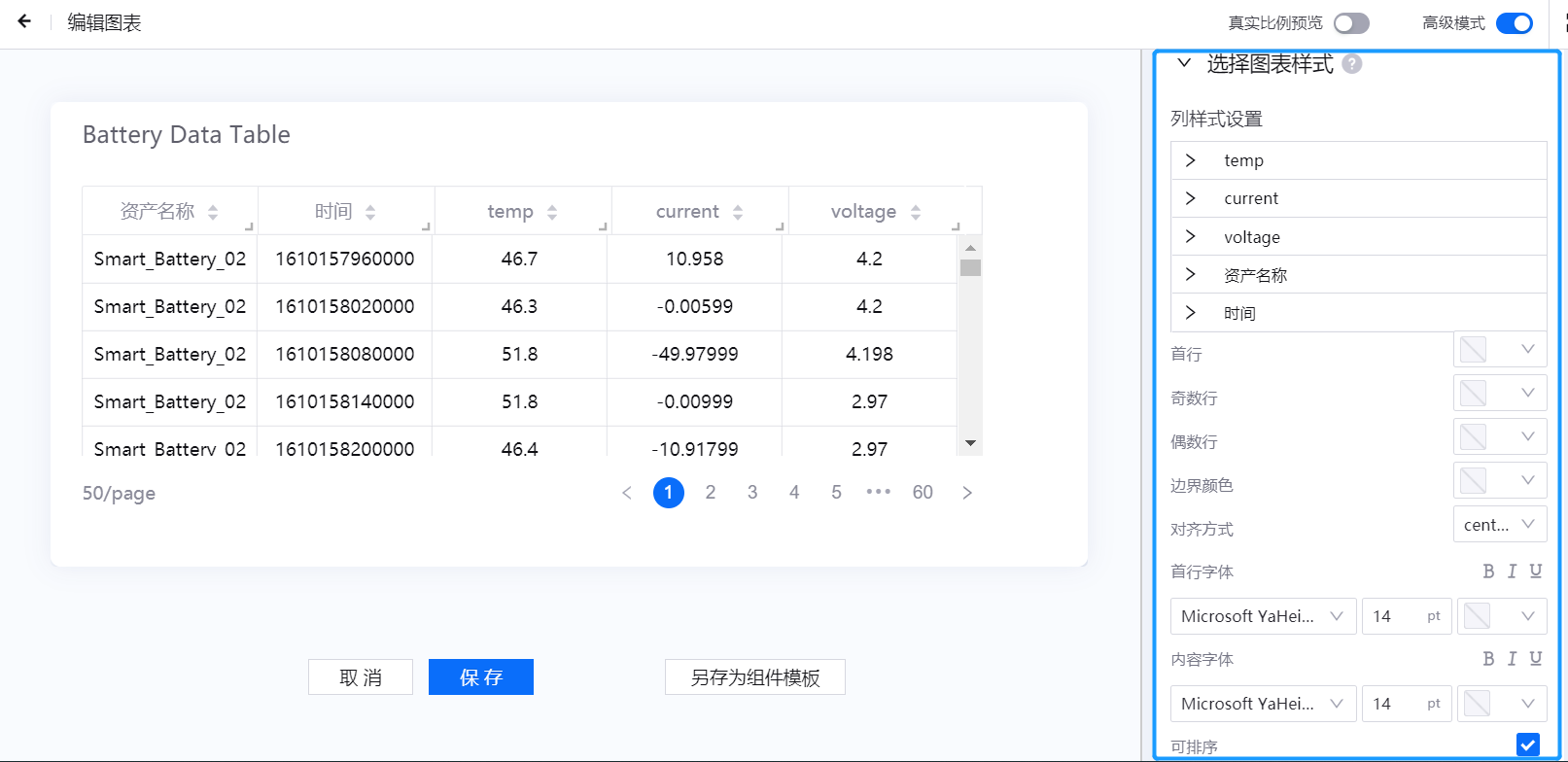Jump to page 60
Viewport: 1568px width, 762px height.
pyautogui.click(x=923, y=493)
